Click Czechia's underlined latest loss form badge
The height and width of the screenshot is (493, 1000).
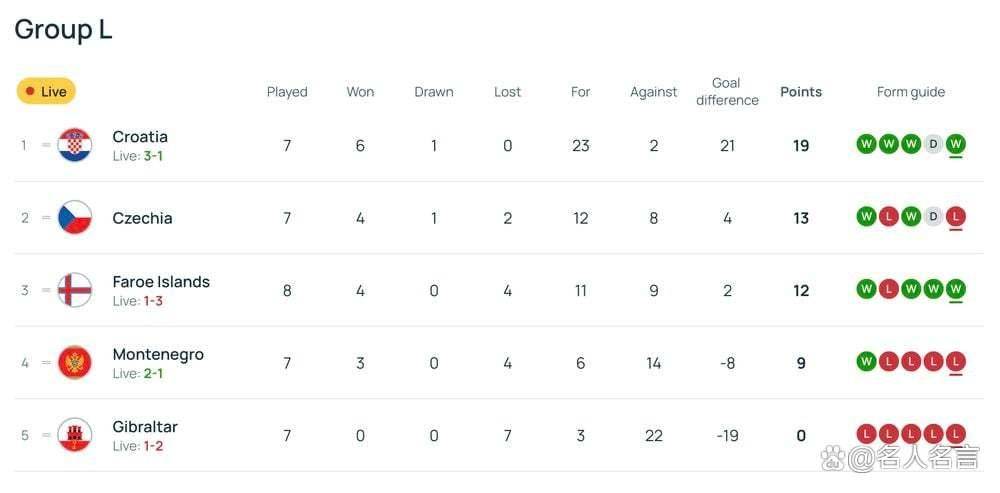click(956, 217)
